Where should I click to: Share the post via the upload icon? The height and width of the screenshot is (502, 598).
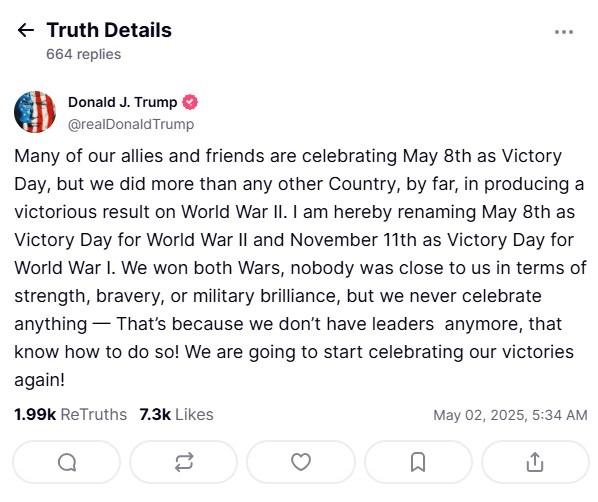tap(535, 462)
